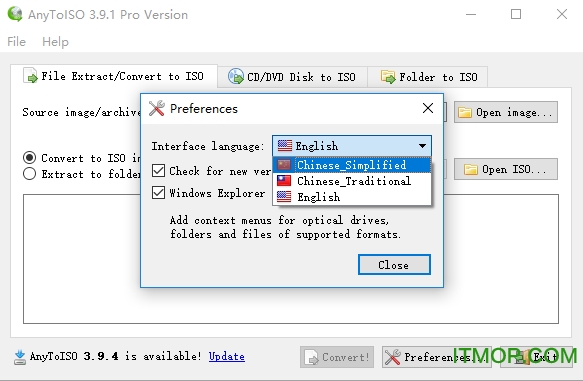This screenshot has width=583, height=381.
Task: Click the AnyToISO app icon in title bar
Action: [x=15, y=14]
